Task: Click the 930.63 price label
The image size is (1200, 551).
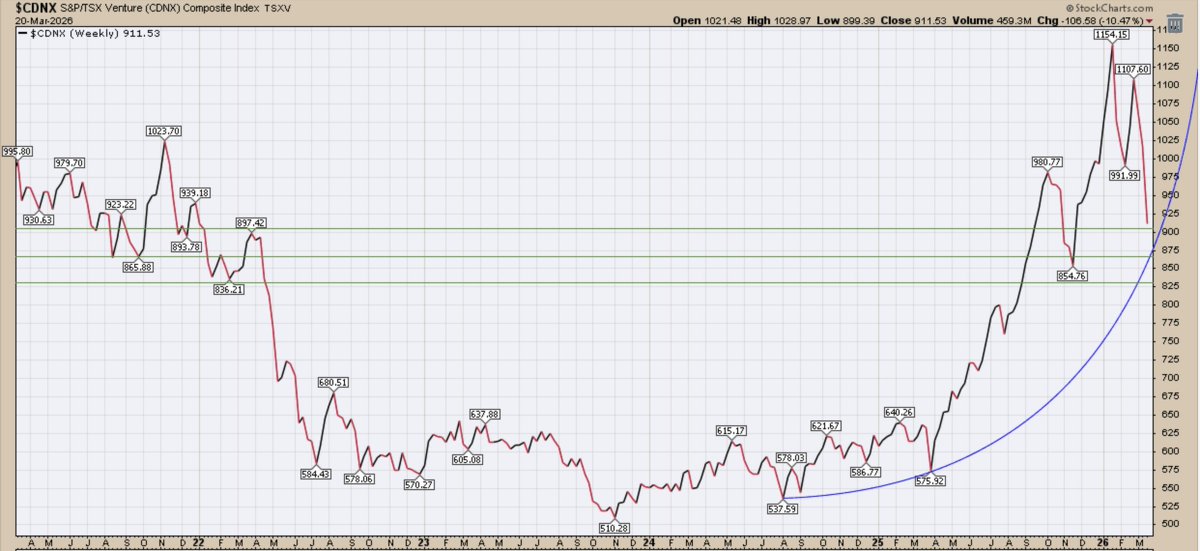Action: click(x=37, y=219)
